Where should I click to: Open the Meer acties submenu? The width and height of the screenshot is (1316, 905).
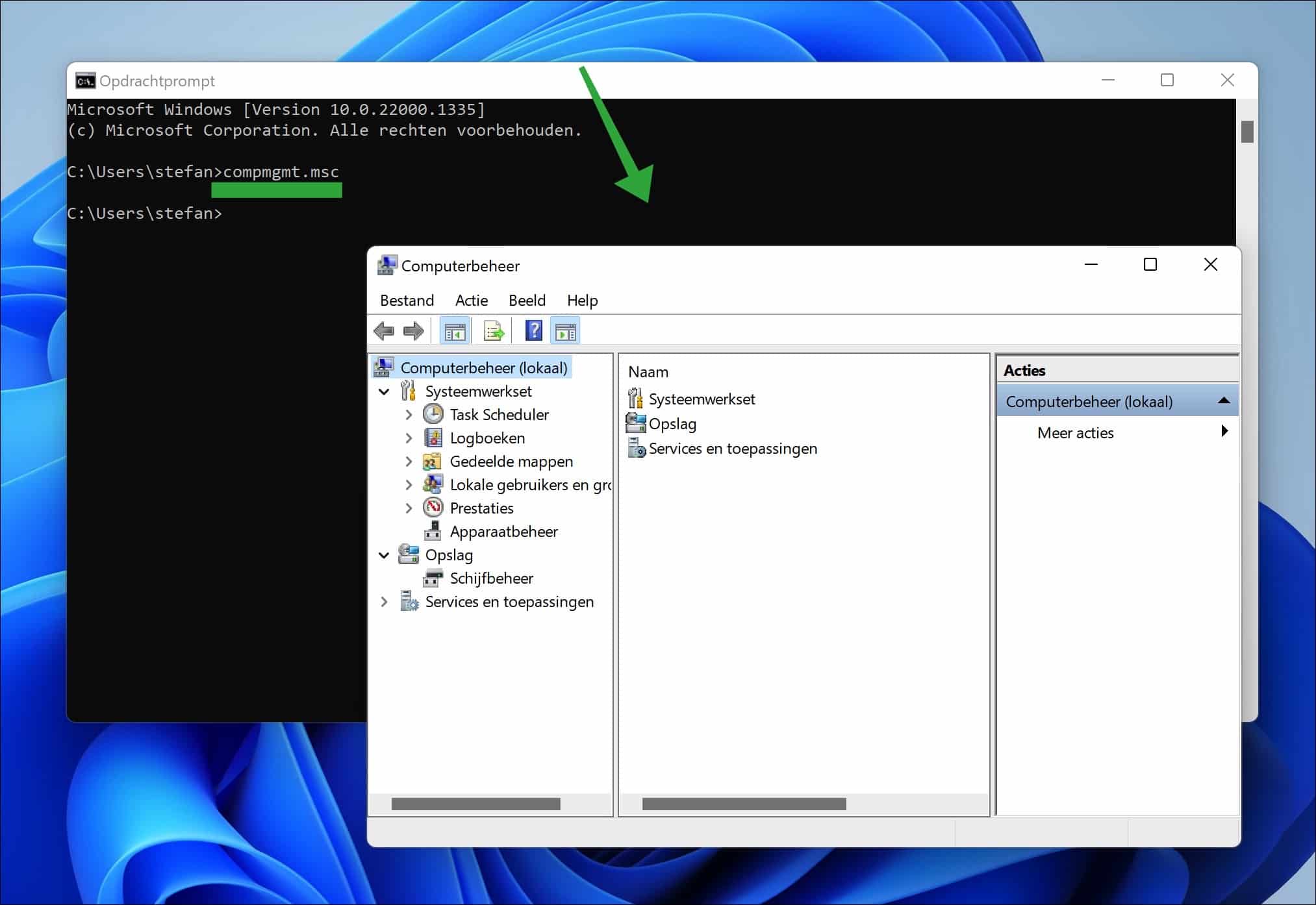pyautogui.click(x=1076, y=433)
